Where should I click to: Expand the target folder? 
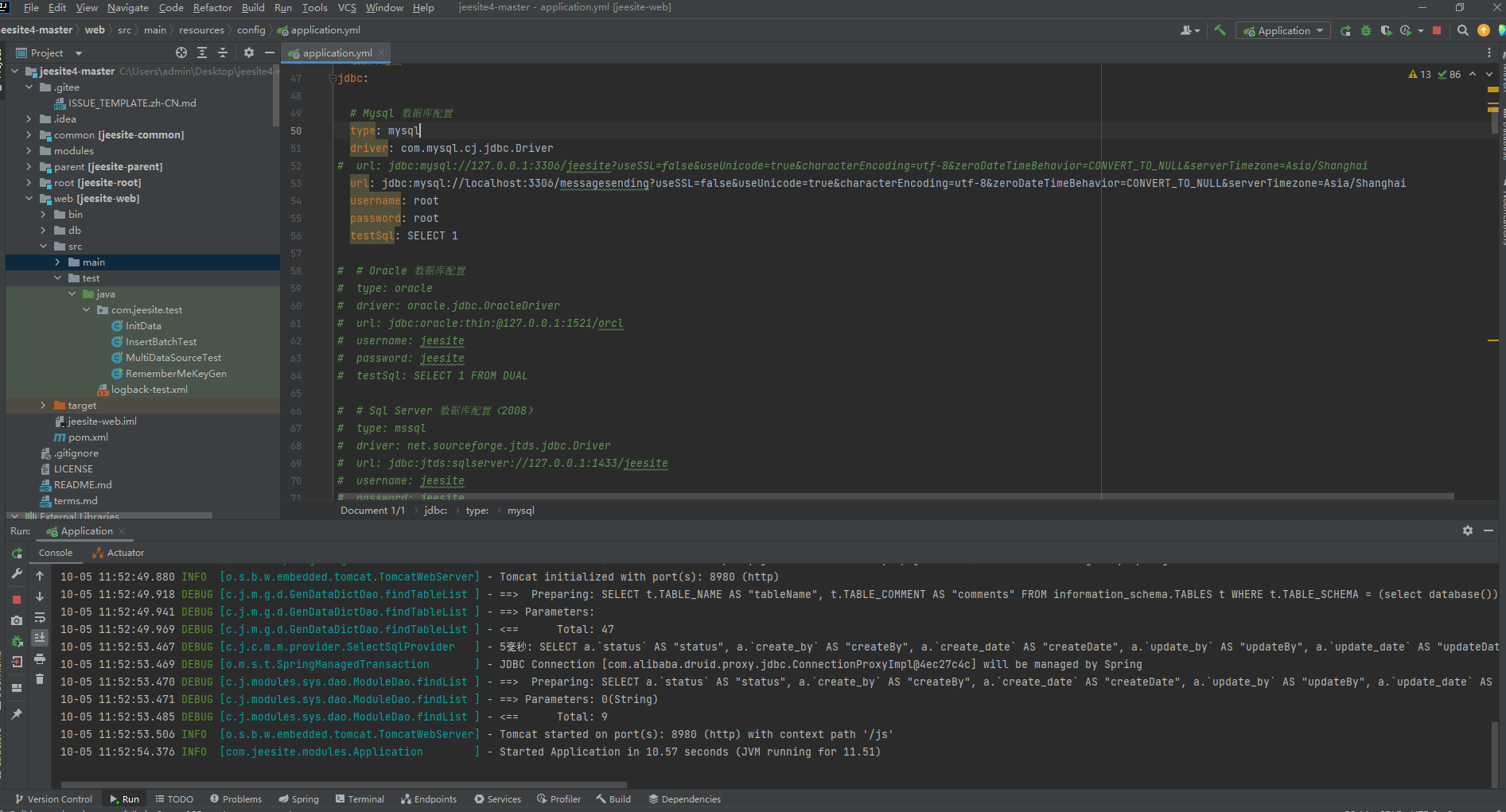[x=43, y=405]
